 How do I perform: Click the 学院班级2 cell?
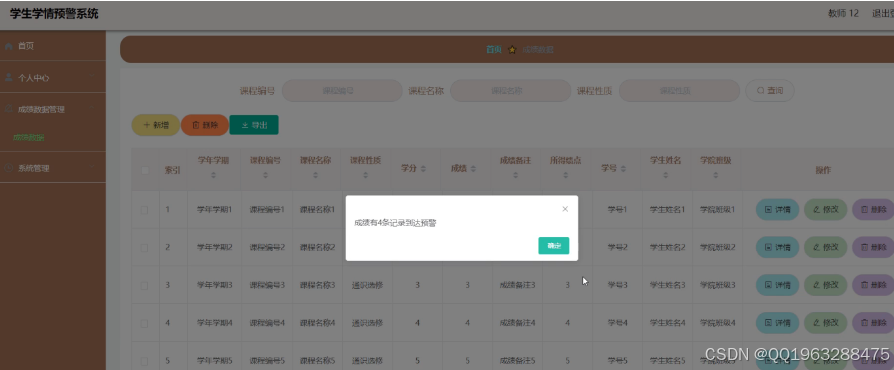click(x=717, y=247)
